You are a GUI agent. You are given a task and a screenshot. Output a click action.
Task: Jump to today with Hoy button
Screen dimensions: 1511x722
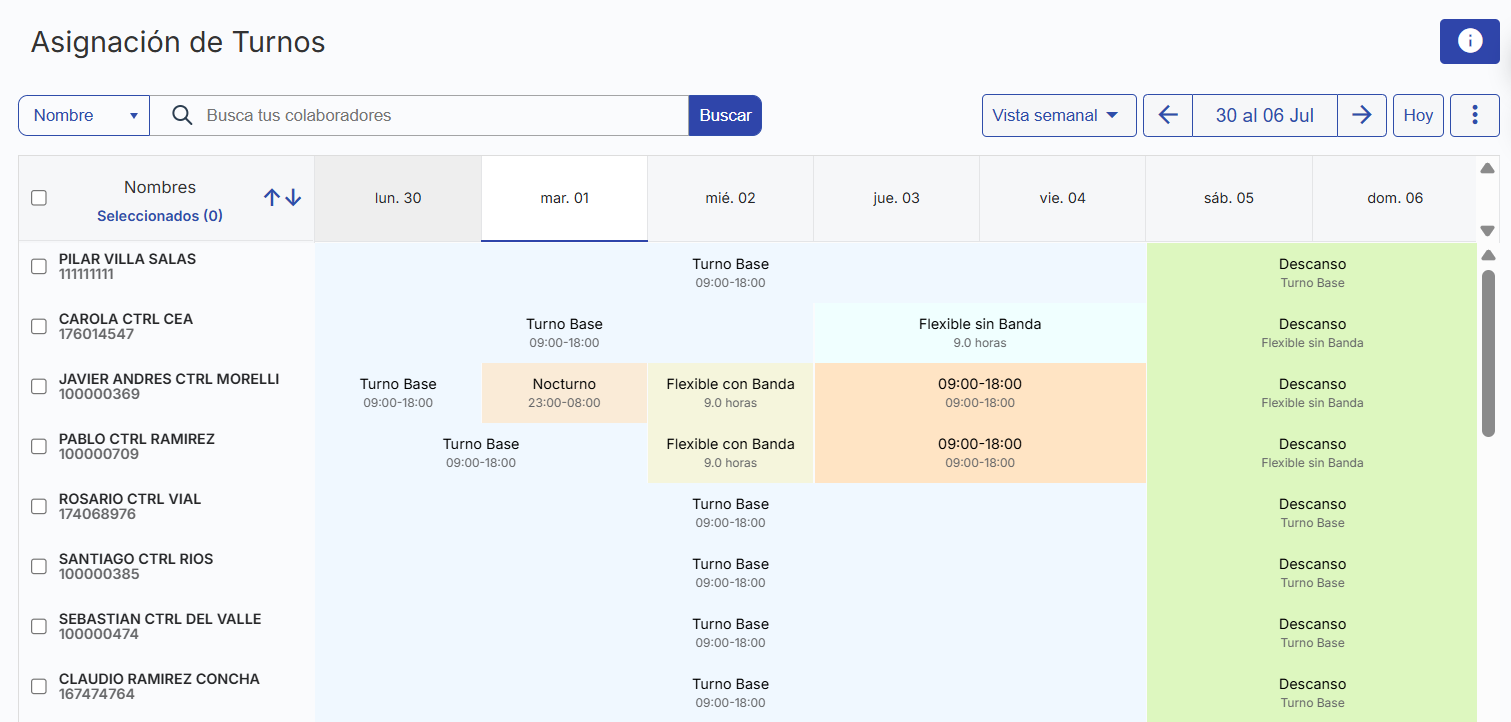pyautogui.click(x=1418, y=115)
